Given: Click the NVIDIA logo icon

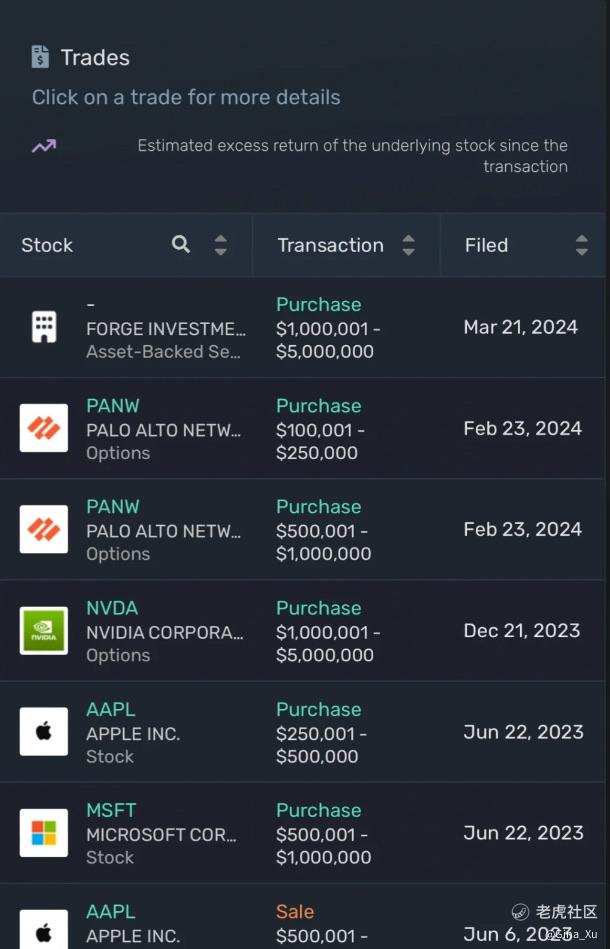Looking at the screenshot, I should (x=44, y=631).
